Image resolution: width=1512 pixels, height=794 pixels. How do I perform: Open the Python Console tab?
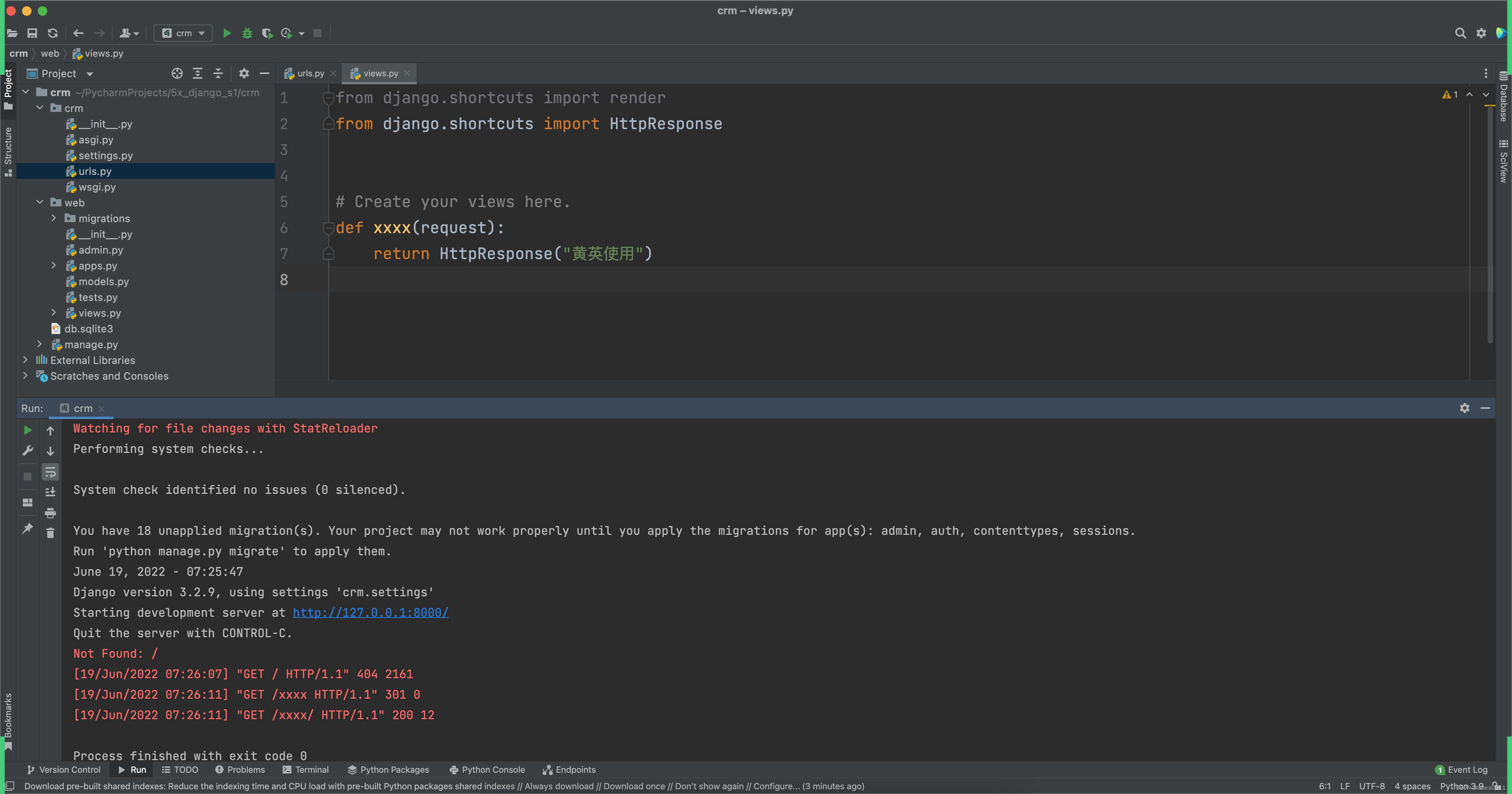coord(487,770)
